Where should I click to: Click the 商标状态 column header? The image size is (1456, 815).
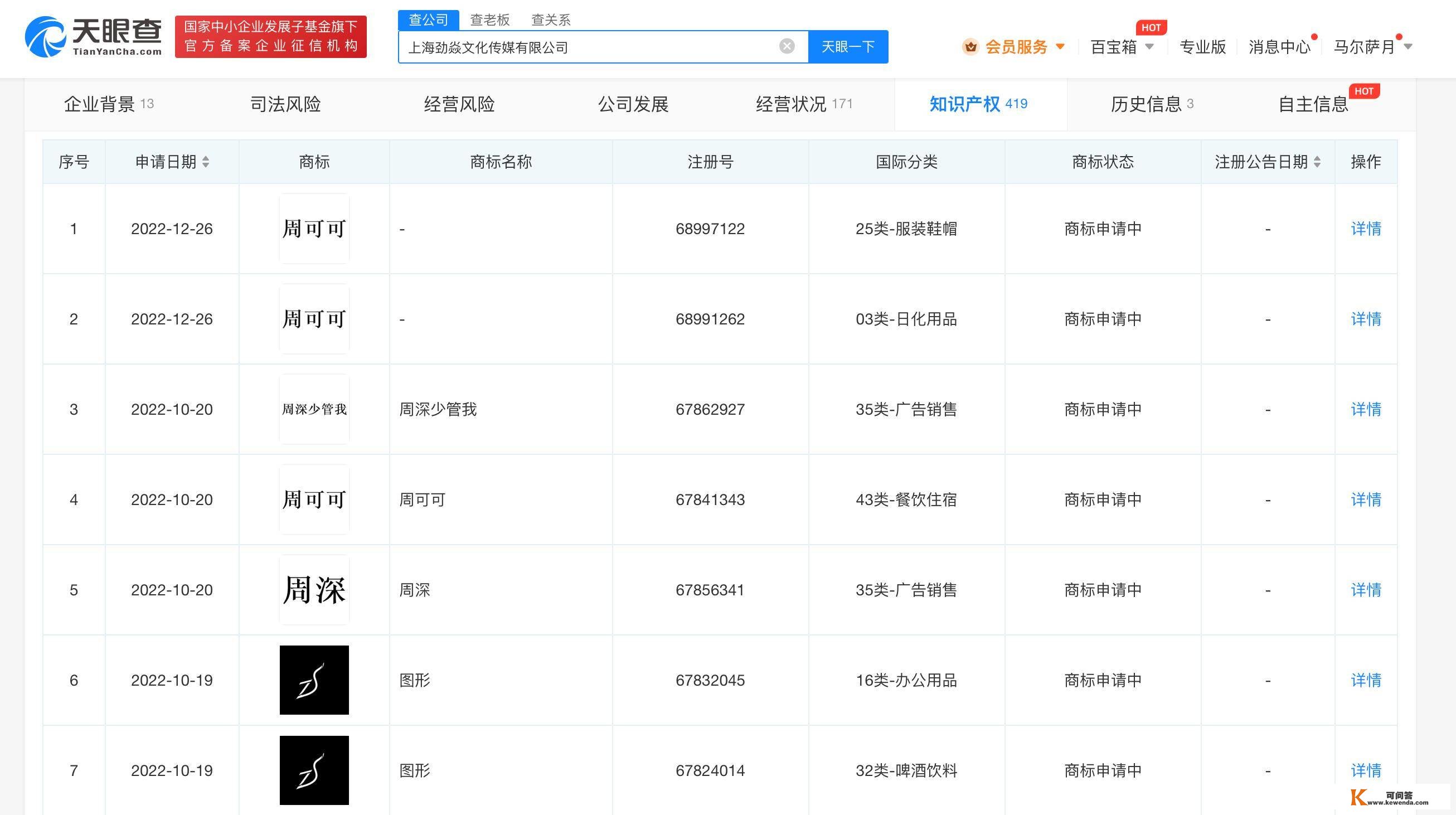click(x=1103, y=162)
